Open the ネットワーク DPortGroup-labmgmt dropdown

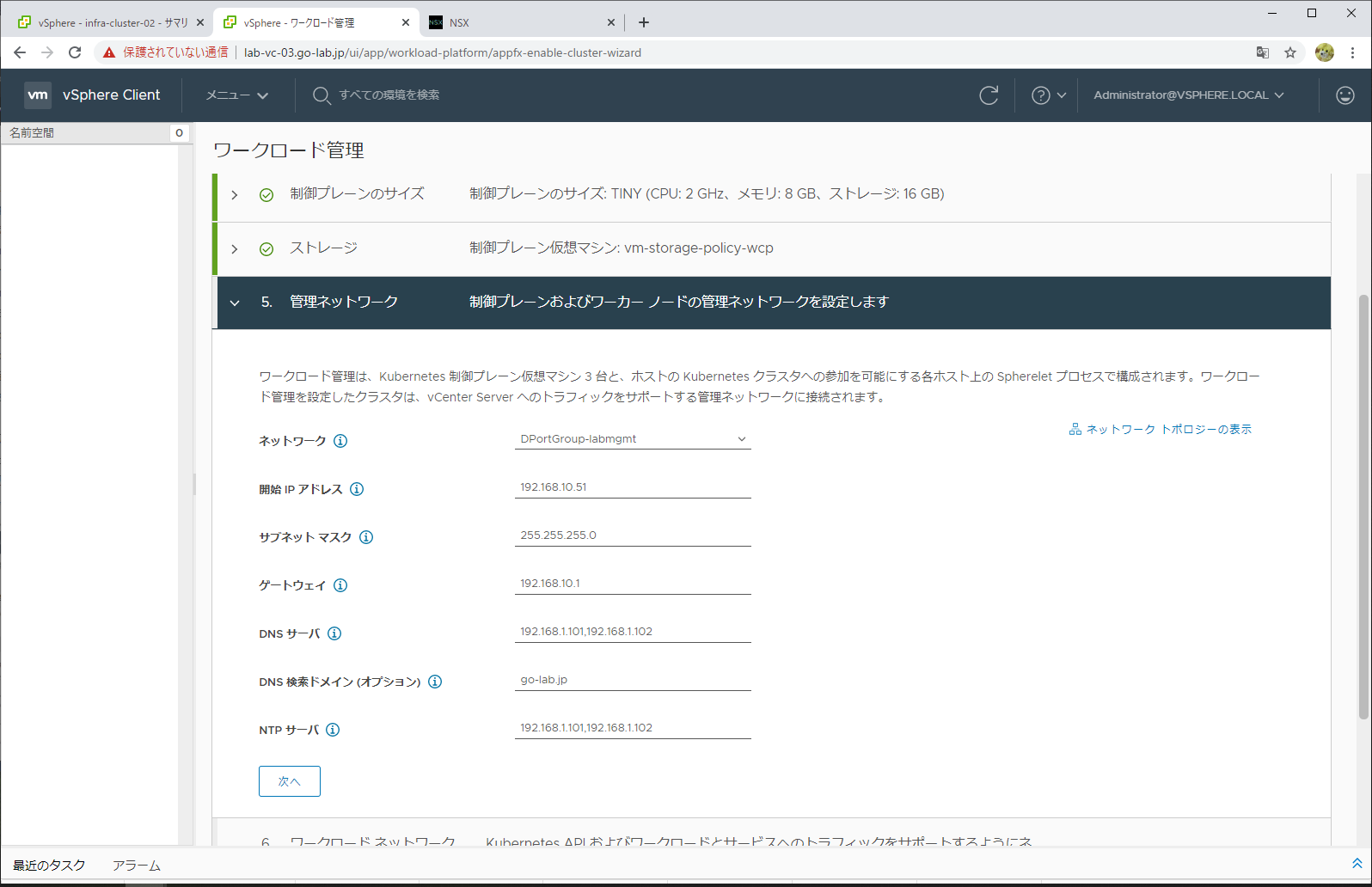633,439
